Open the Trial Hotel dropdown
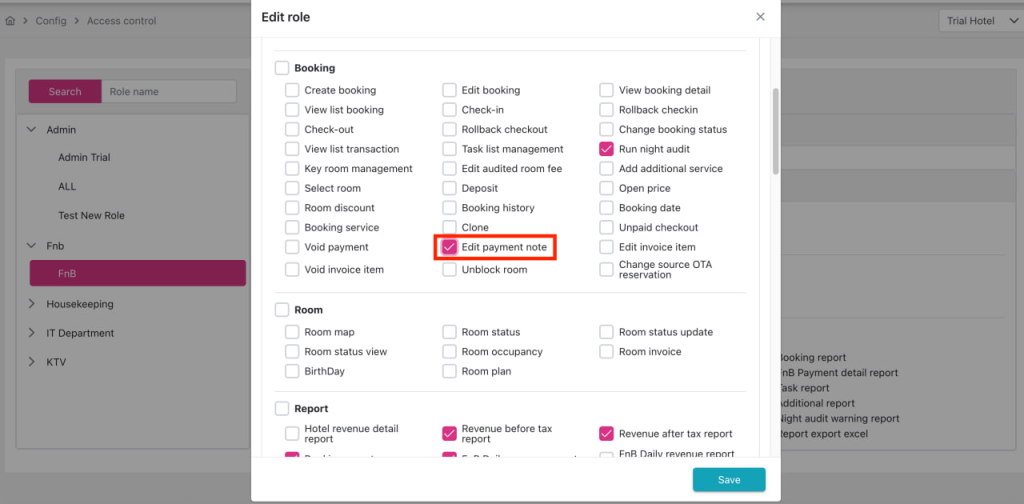Viewport: 1024px width, 504px height. click(980, 21)
